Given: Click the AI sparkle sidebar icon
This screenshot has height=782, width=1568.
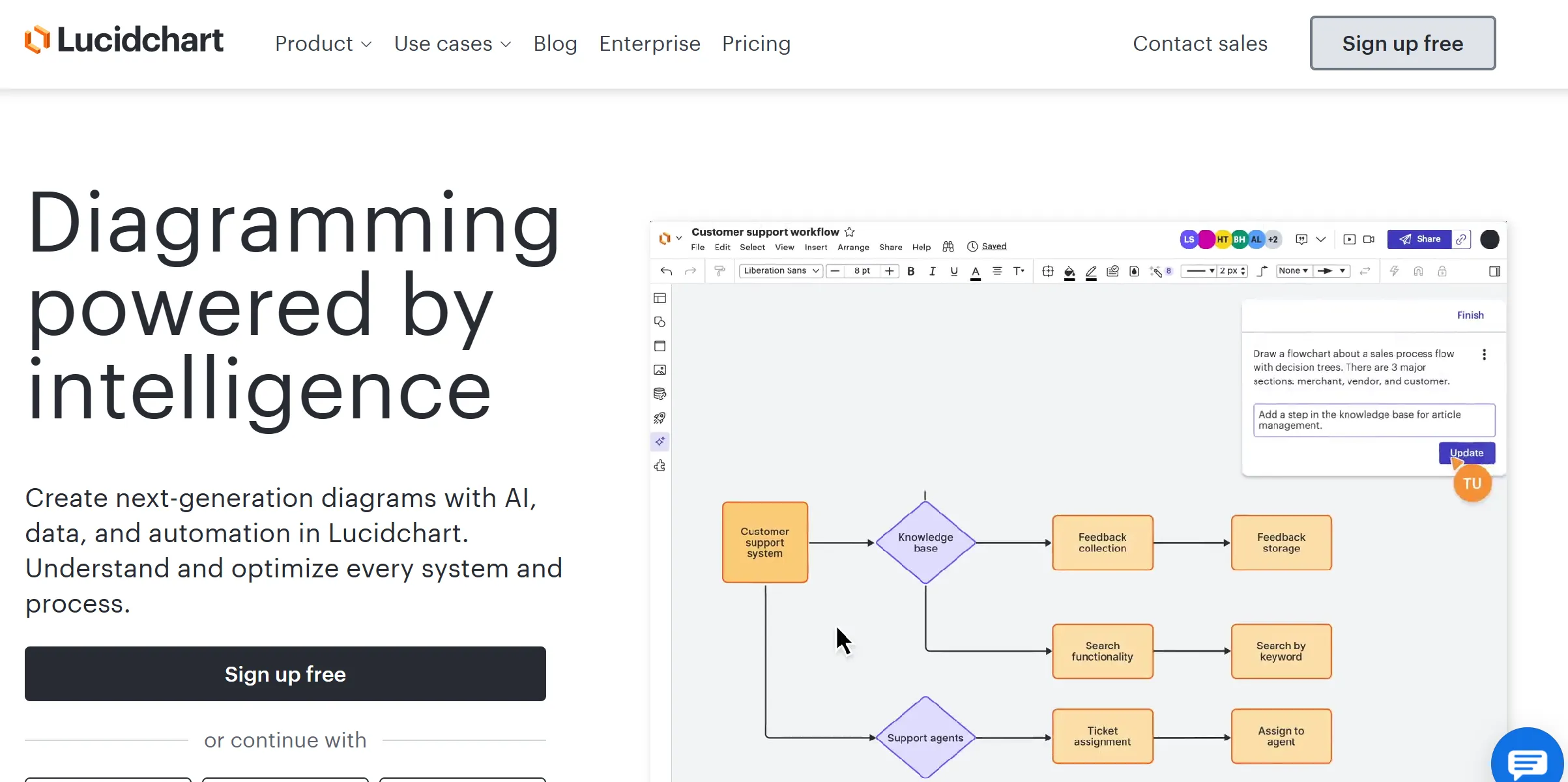Looking at the screenshot, I should (660, 442).
